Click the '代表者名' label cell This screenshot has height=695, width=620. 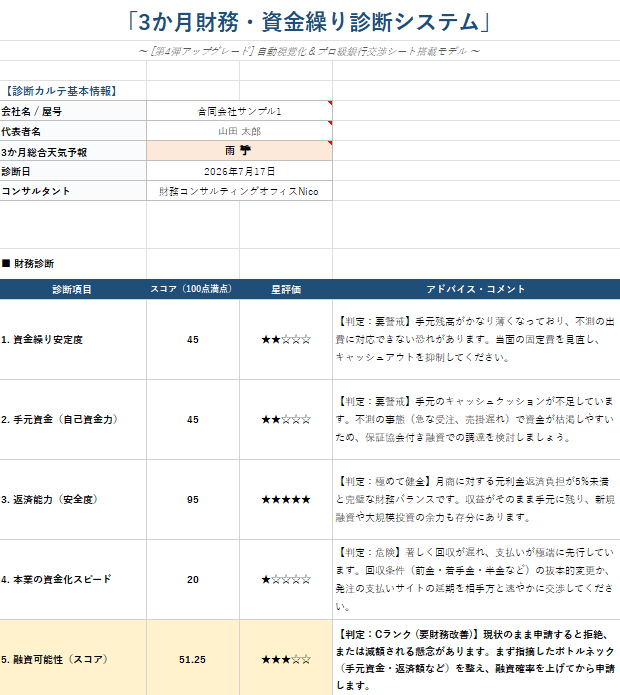[73, 131]
